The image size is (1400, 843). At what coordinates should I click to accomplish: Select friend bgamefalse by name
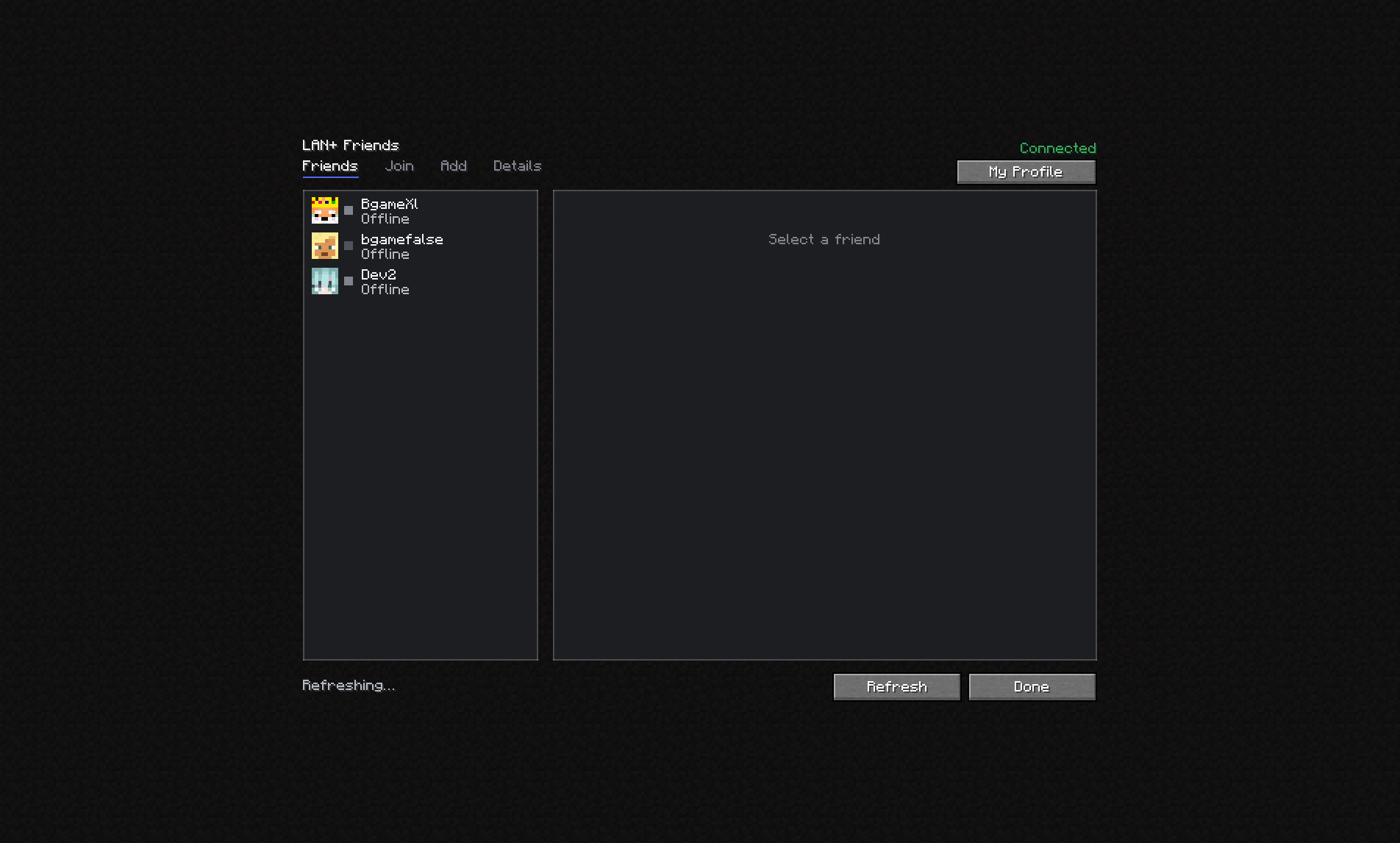click(401, 239)
